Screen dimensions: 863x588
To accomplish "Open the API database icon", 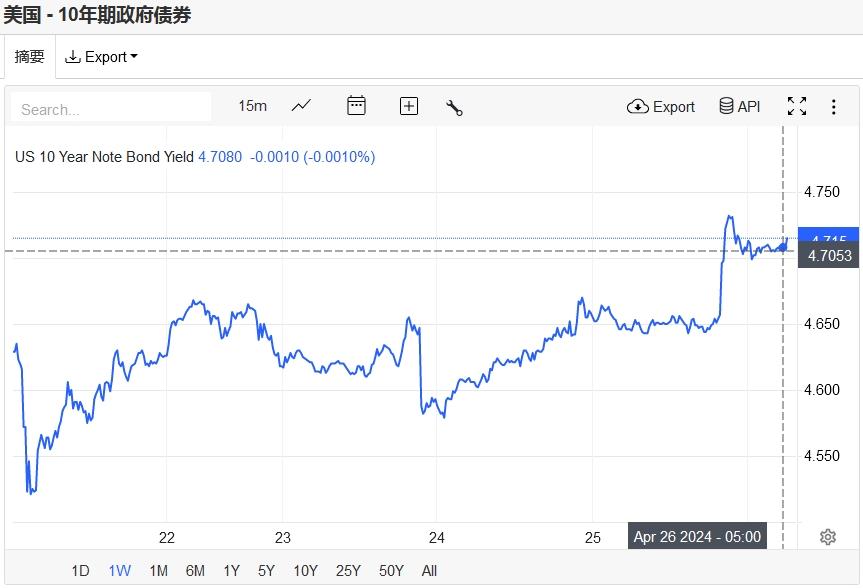I will pos(740,107).
